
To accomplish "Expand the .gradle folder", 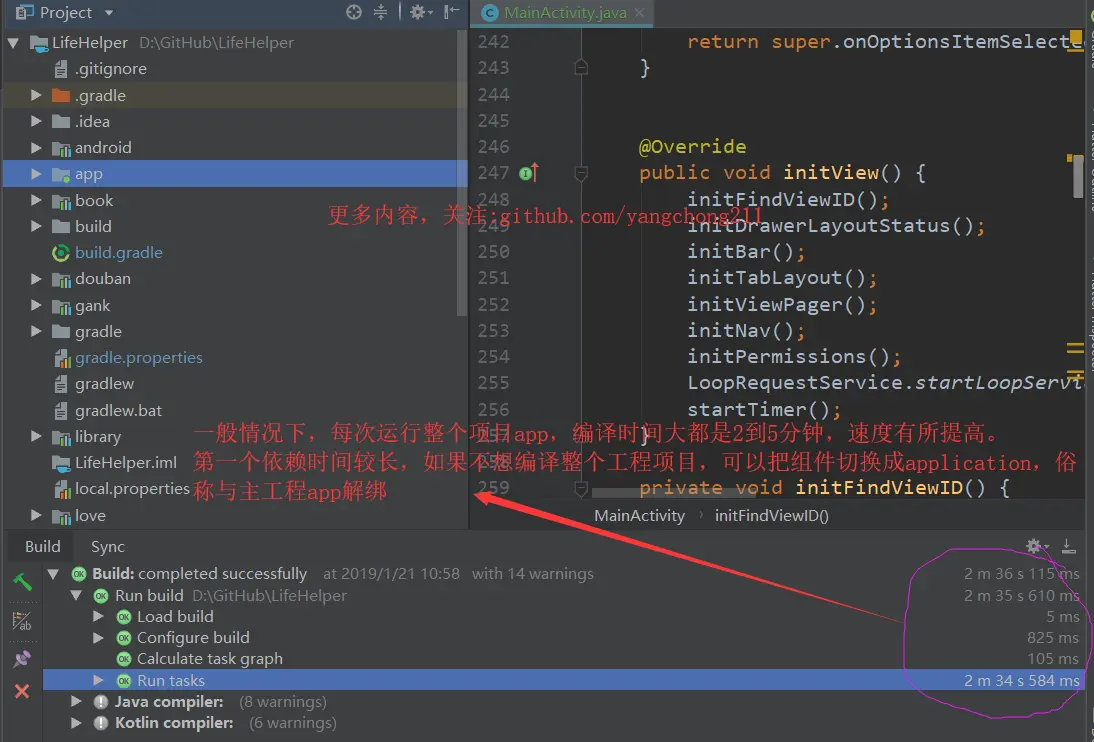I will coord(36,95).
